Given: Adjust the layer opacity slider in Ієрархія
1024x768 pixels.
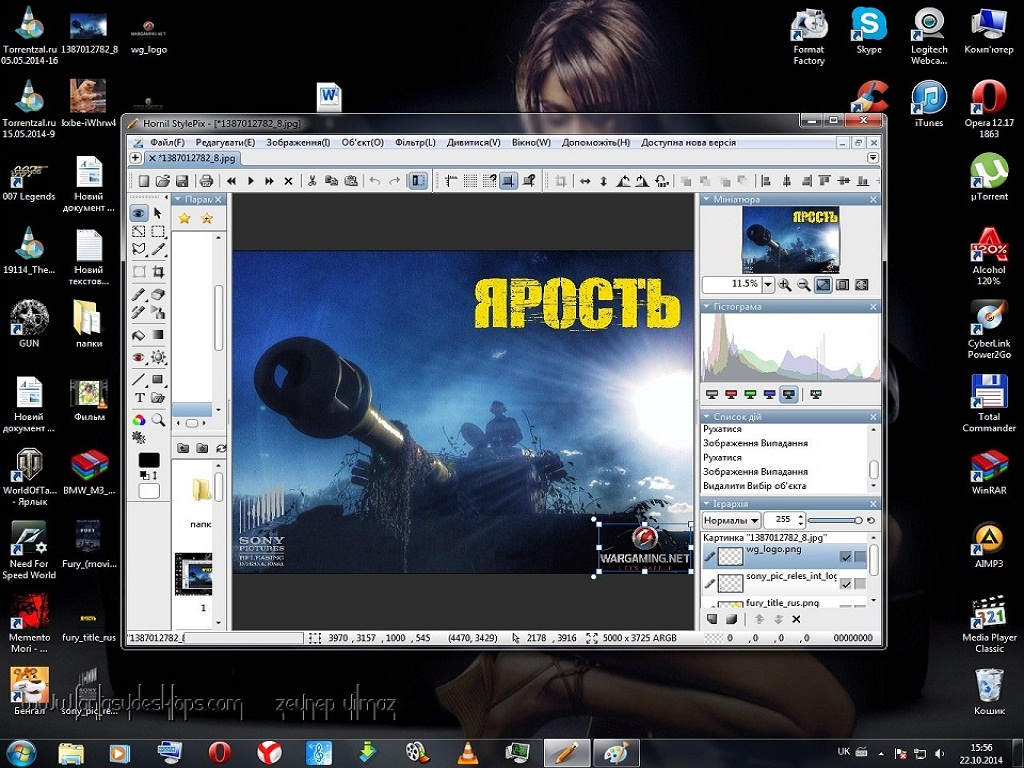Looking at the screenshot, I should click(x=835, y=520).
